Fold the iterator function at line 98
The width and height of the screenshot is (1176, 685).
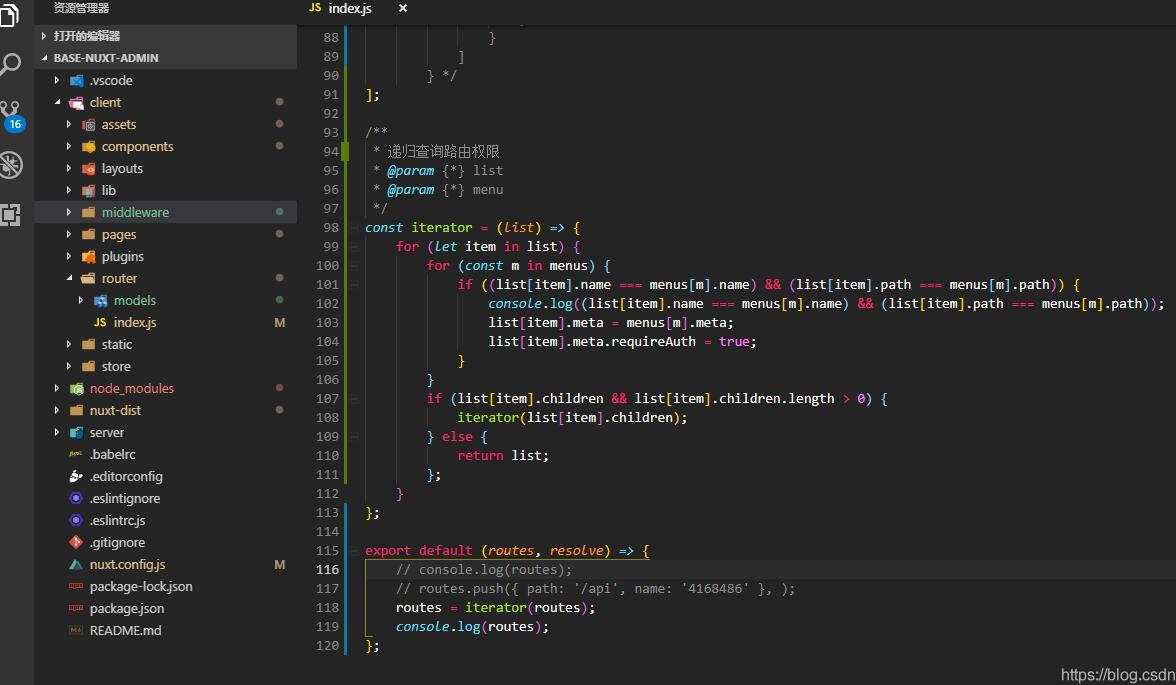[x=353, y=228]
